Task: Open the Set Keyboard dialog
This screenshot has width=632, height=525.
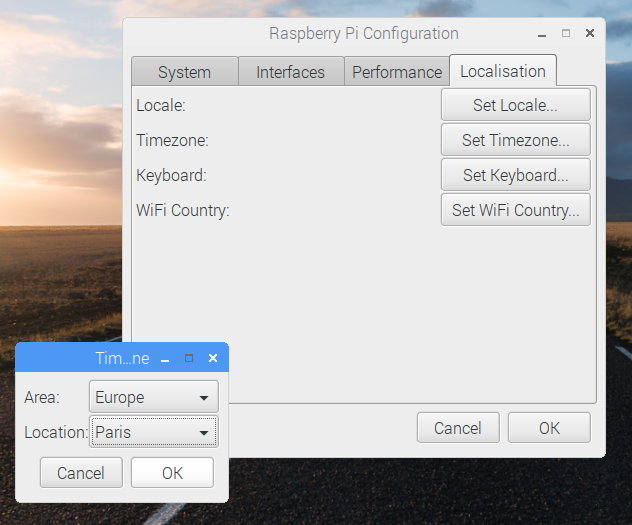Action: (516, 175)
